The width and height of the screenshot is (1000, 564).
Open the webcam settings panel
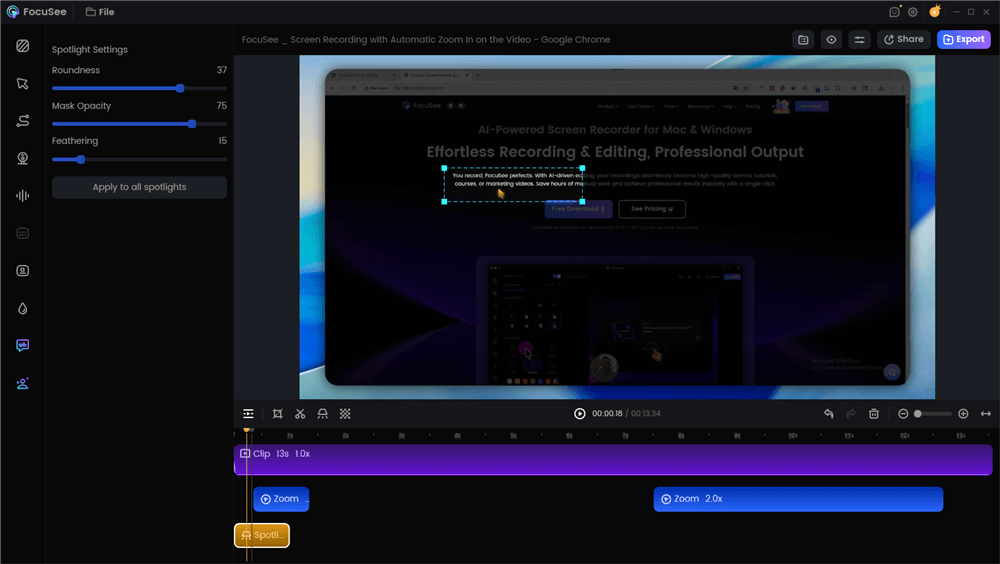23,158
